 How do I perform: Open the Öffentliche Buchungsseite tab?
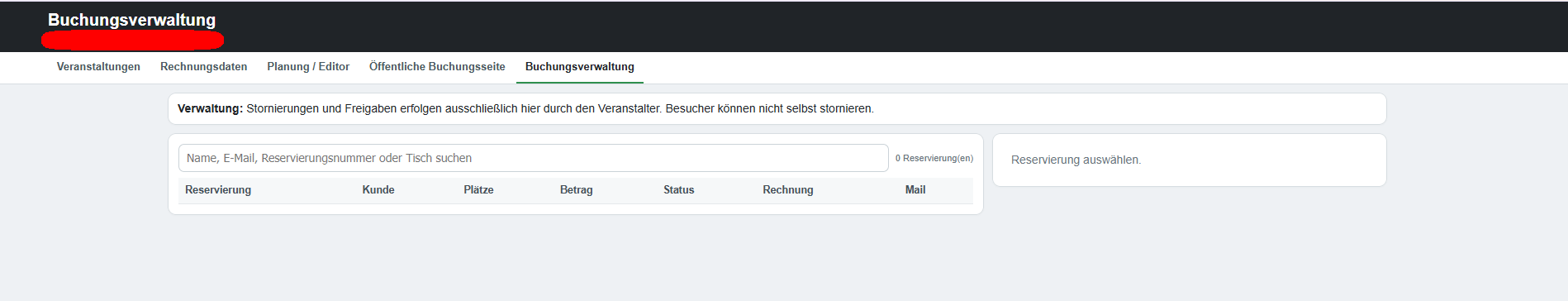pyautogui.click(x=437, y=67)
